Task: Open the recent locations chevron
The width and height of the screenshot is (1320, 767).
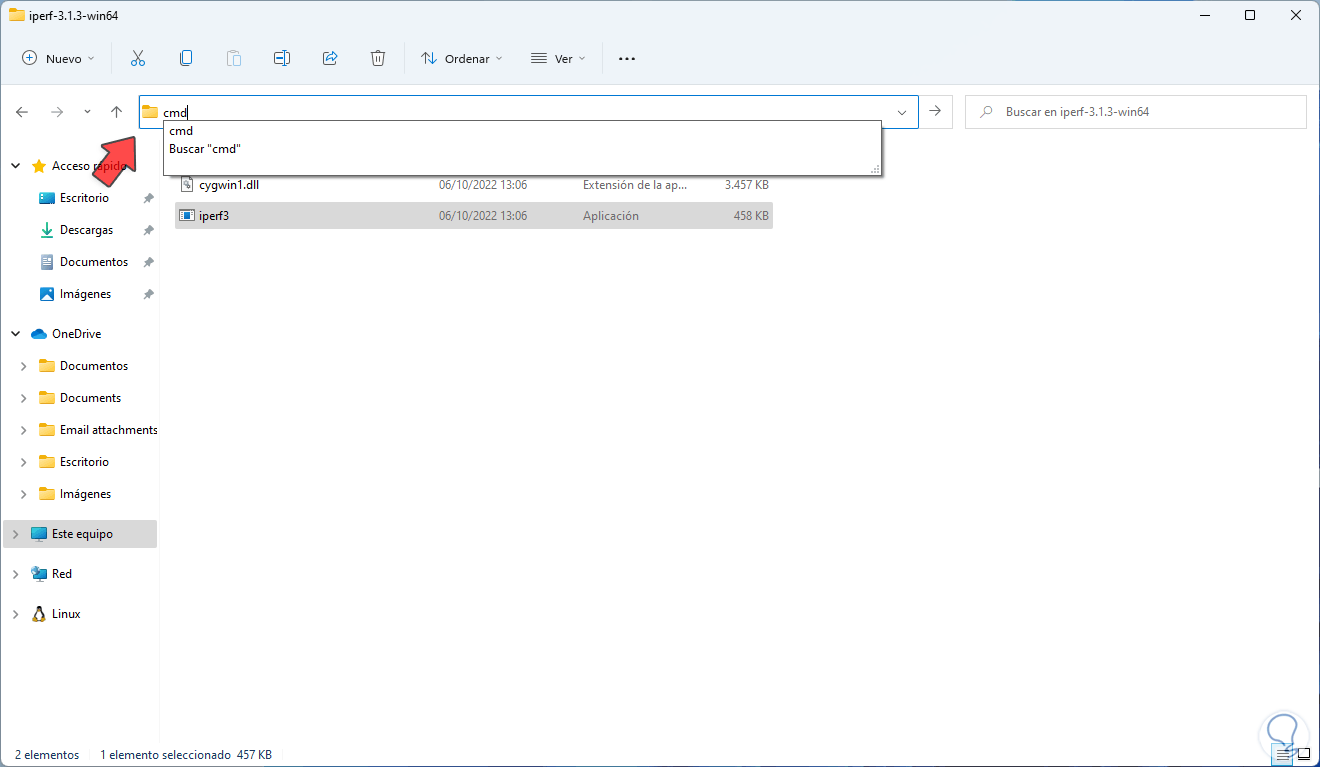Action: click(x=87, y=112)
